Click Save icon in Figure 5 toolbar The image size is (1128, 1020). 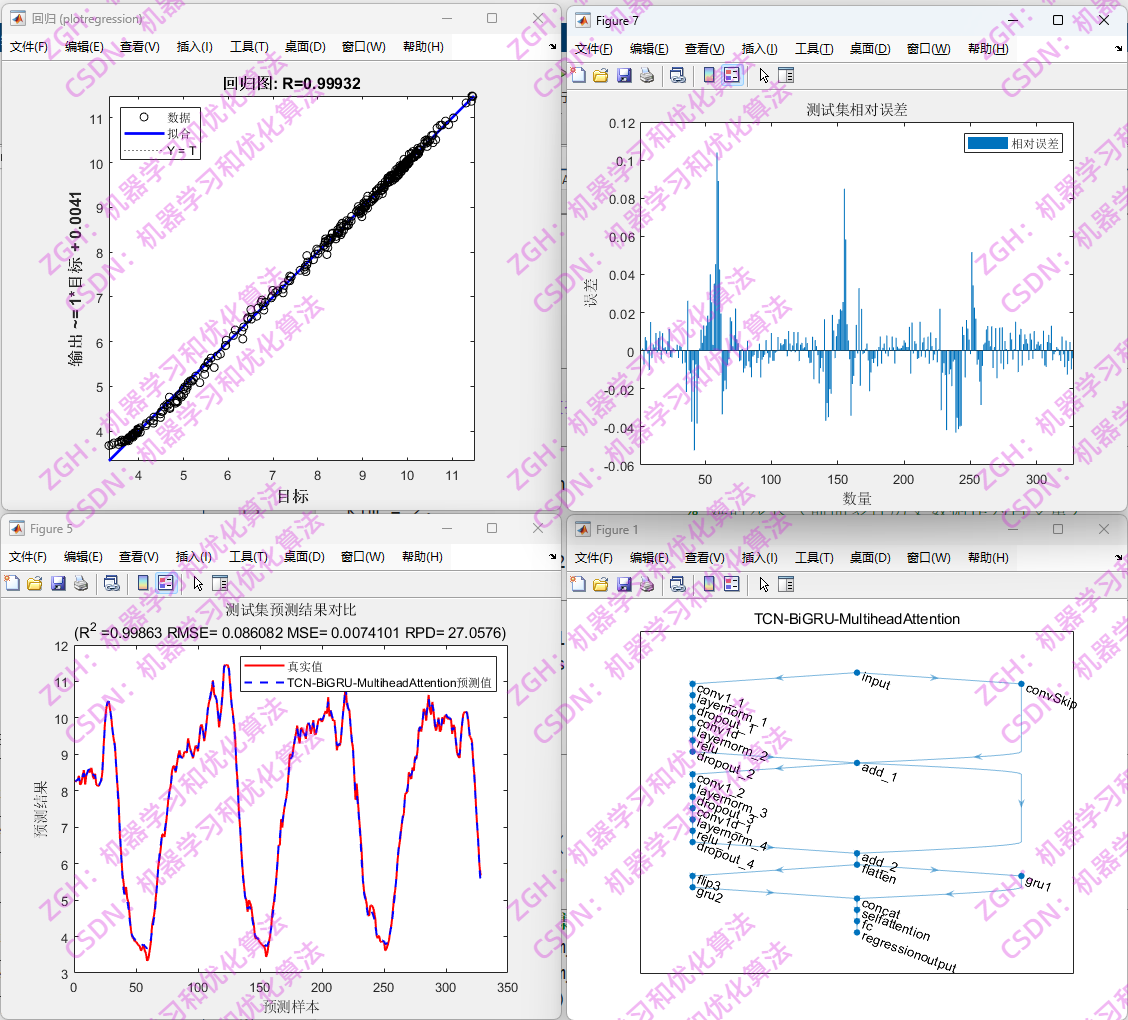click(58, 583)
